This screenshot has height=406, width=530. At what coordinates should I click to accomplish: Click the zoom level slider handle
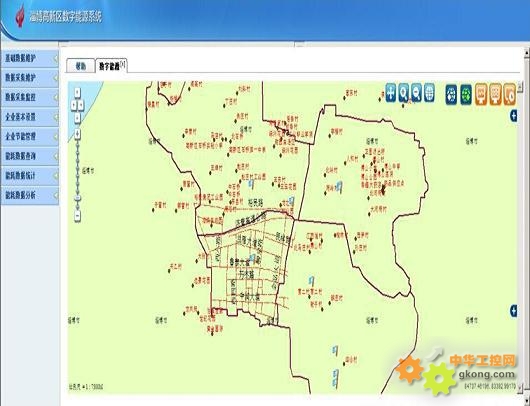[x=78, y=198]
